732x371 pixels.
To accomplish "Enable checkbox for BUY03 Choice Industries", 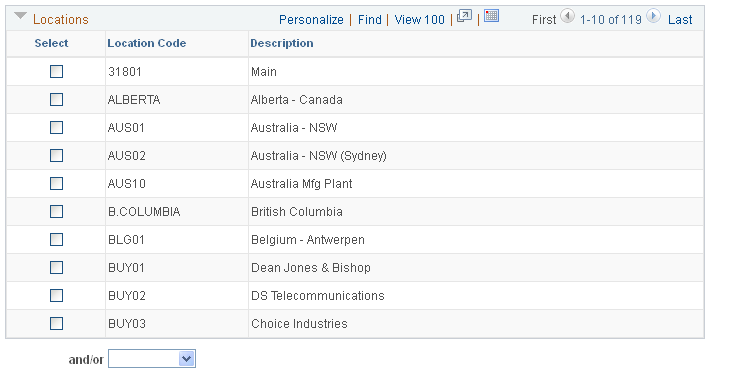I will coord(56,323).
